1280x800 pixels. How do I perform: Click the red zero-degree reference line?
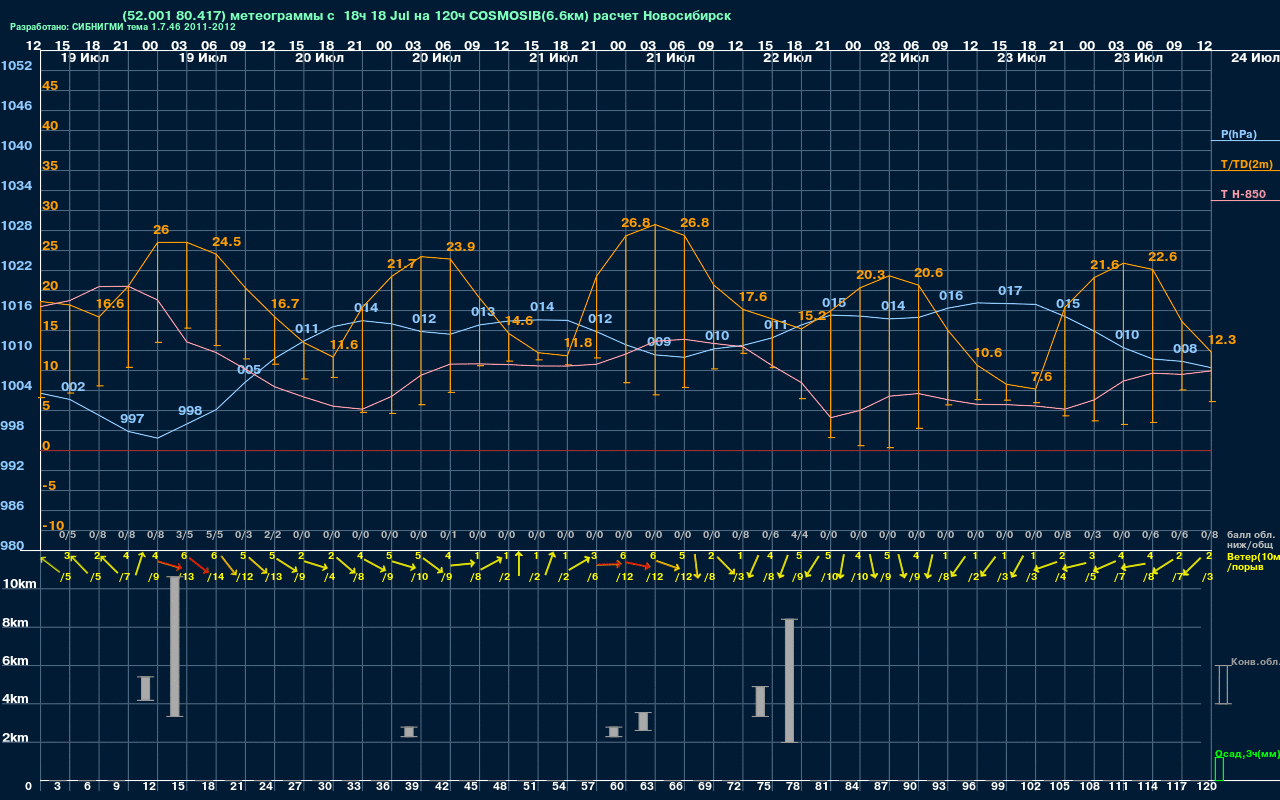[x=625, y=450]
